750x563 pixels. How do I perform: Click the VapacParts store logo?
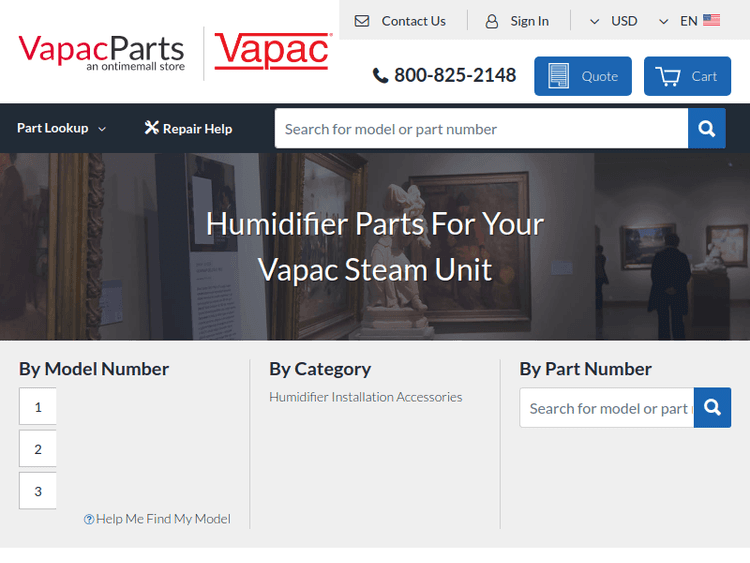pyautogui.click(x=101, y=53)
